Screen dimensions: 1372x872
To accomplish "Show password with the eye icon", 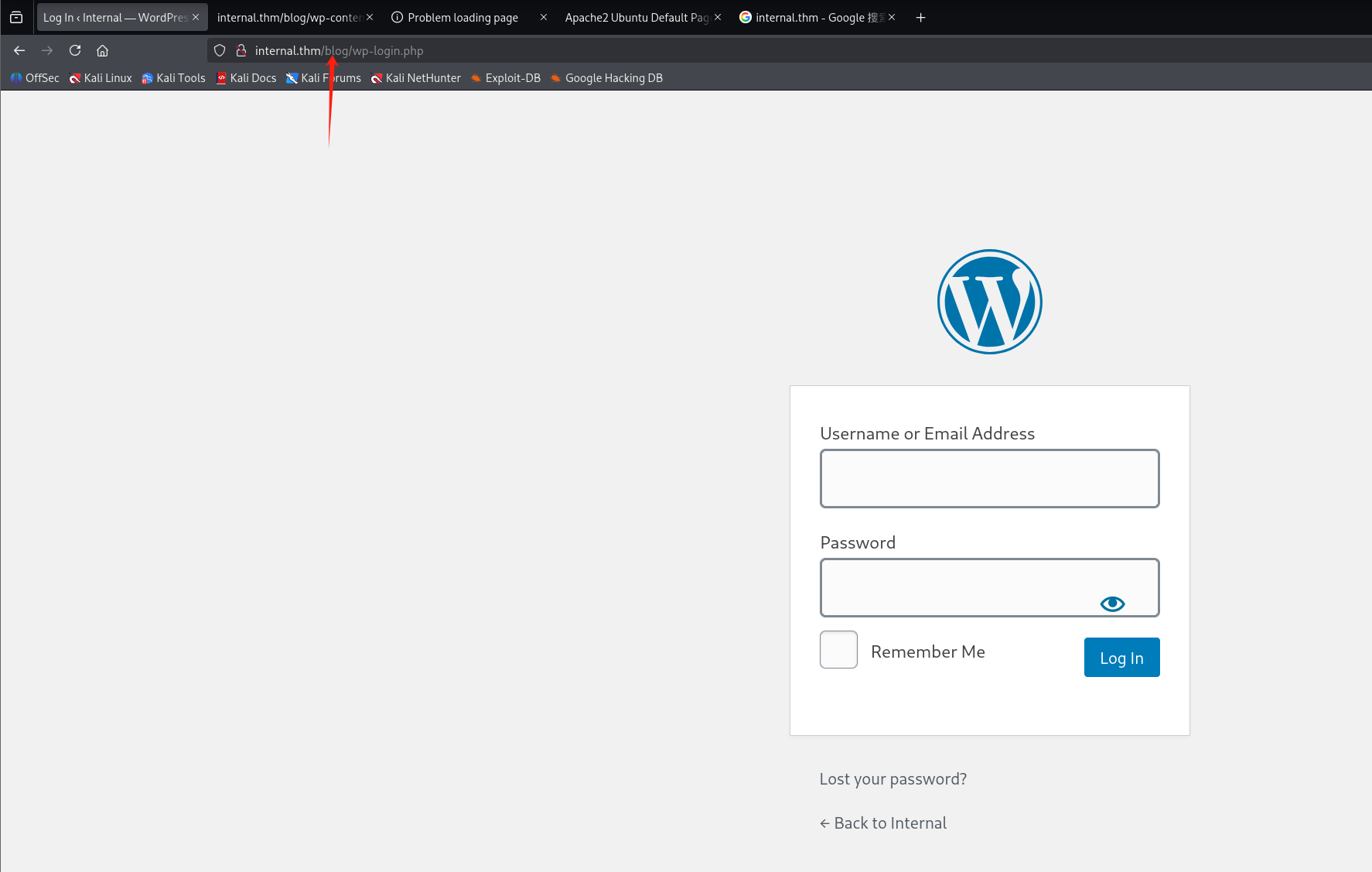I will (1112, 604).
